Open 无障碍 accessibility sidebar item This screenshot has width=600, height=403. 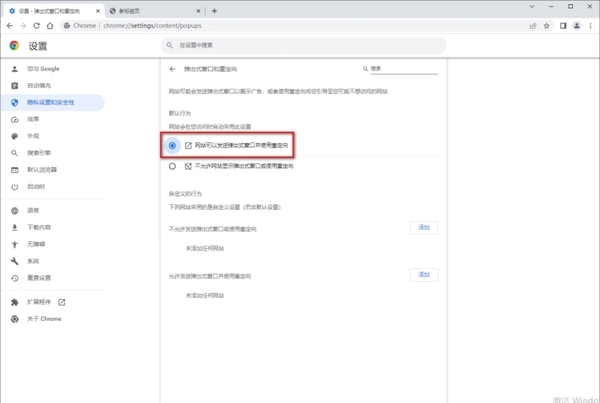click(53, 244)
